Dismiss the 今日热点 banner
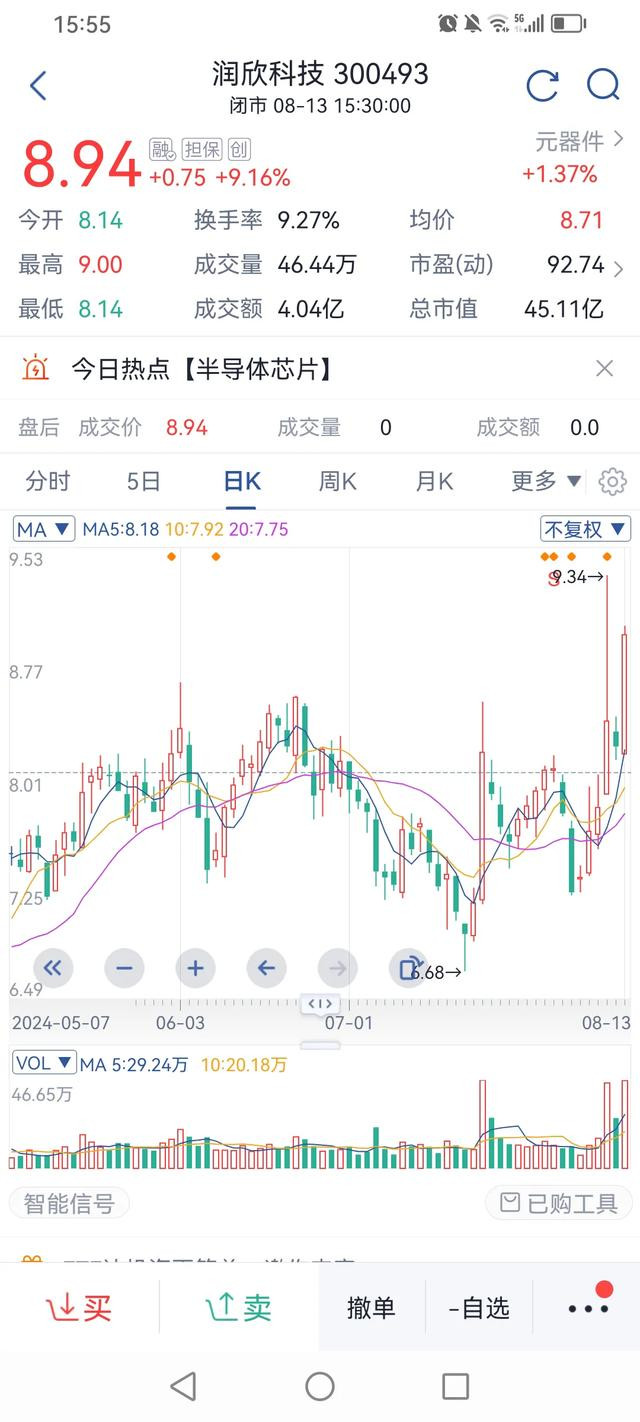This screenshot has height=1422, width=640. coord(604,369)
